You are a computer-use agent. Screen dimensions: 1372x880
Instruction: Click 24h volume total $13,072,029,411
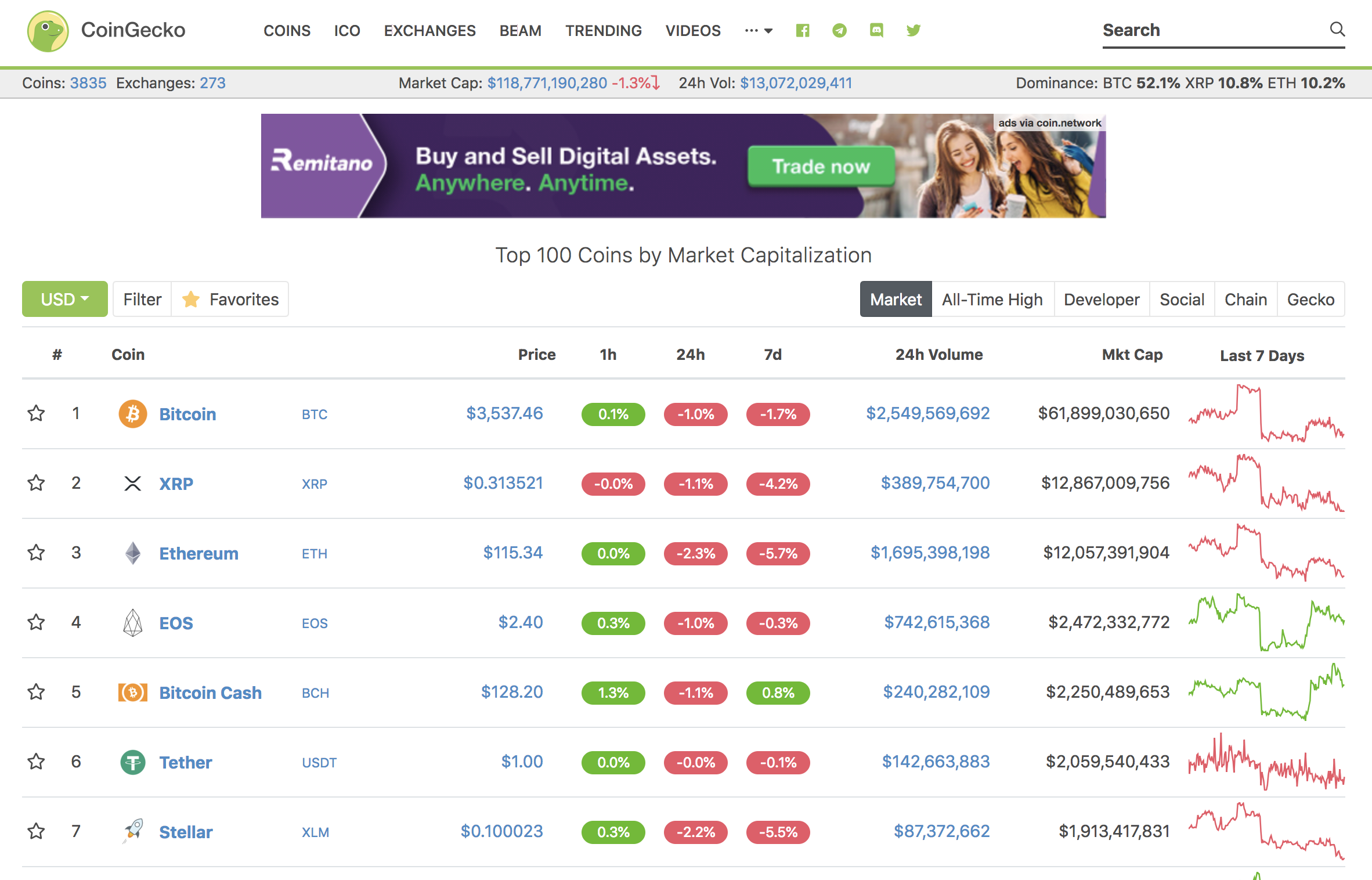coord(796,83)
